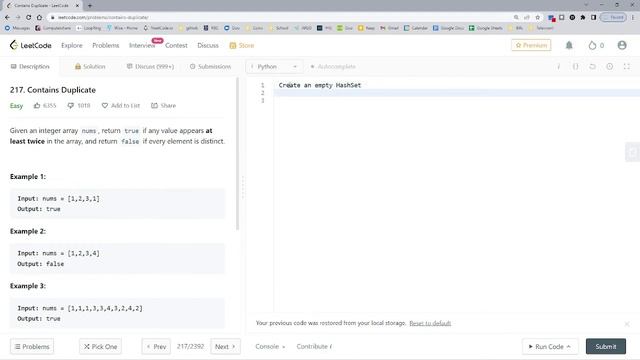The width and height of the screenshot is (640, 360).
Task: Open the Chrome three-dot menu
Action: coord(633,17)
